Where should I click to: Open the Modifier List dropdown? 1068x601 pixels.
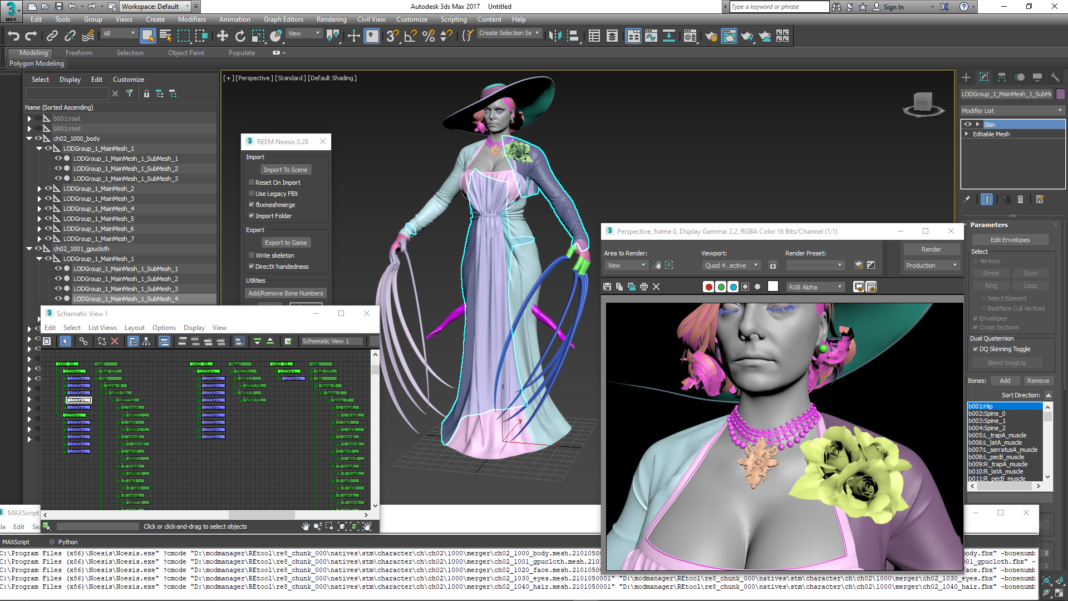click(1012, 110)
